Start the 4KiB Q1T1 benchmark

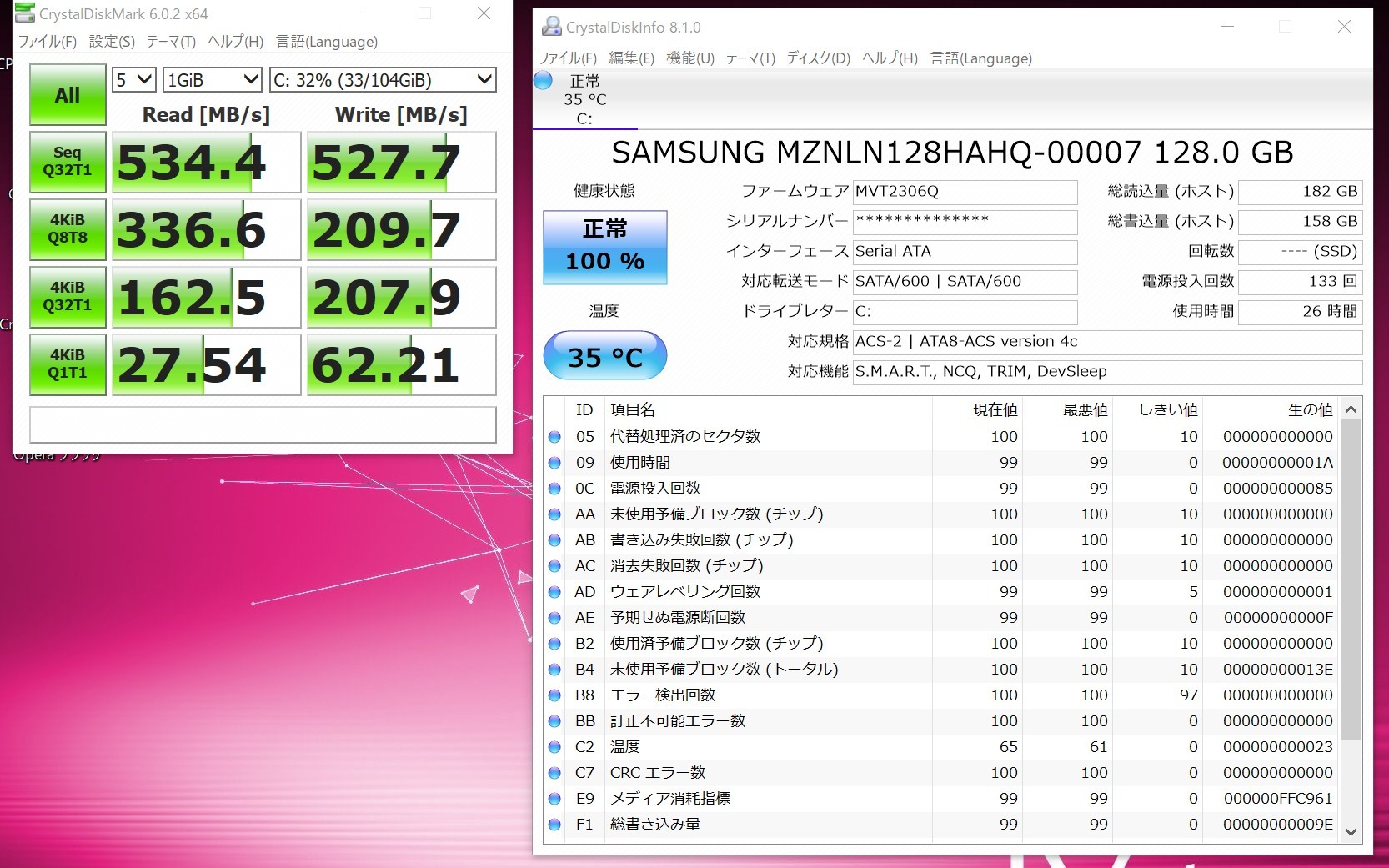[68, 364]
